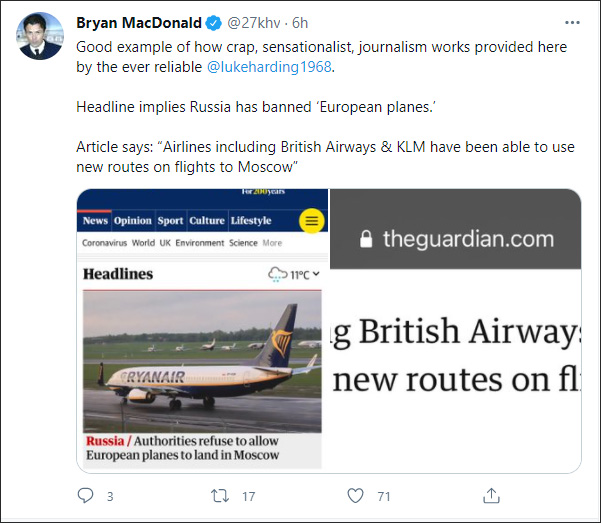The image size is (601, 523).
Task: Click the theguardian.com address bar
Action: tap(455, 239)
